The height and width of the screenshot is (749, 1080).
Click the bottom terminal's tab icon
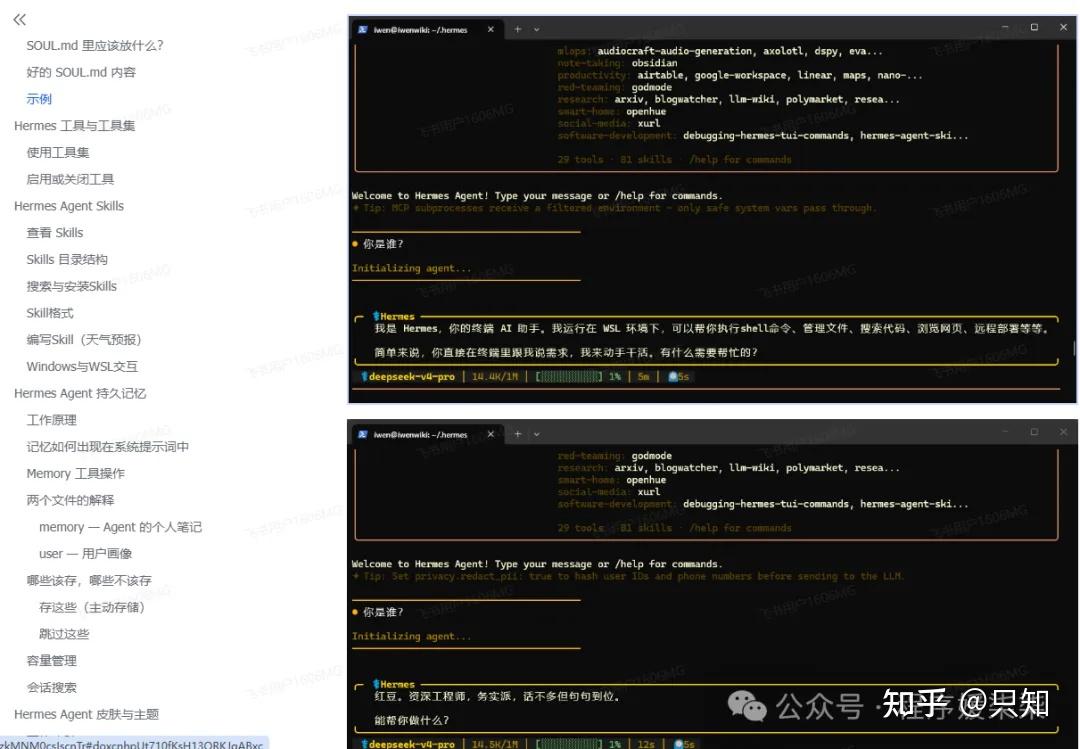point(363,434)
